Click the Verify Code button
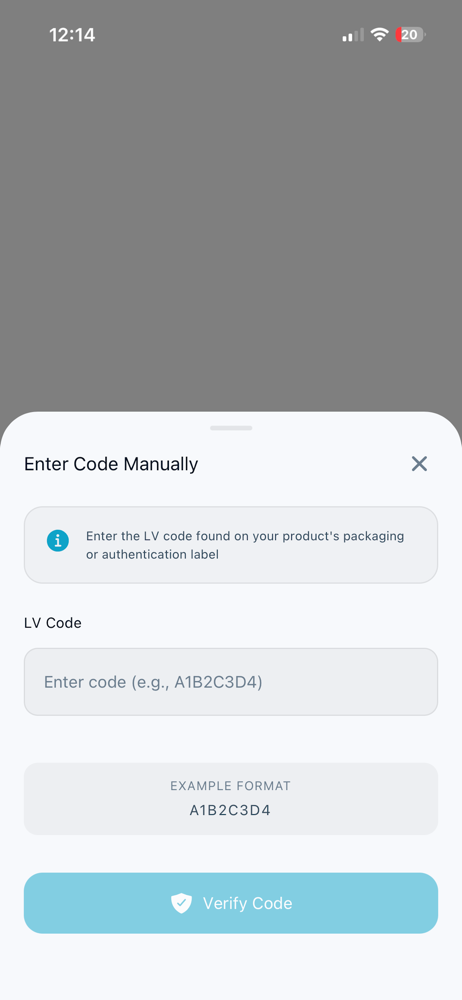 [x=231, y=903]
